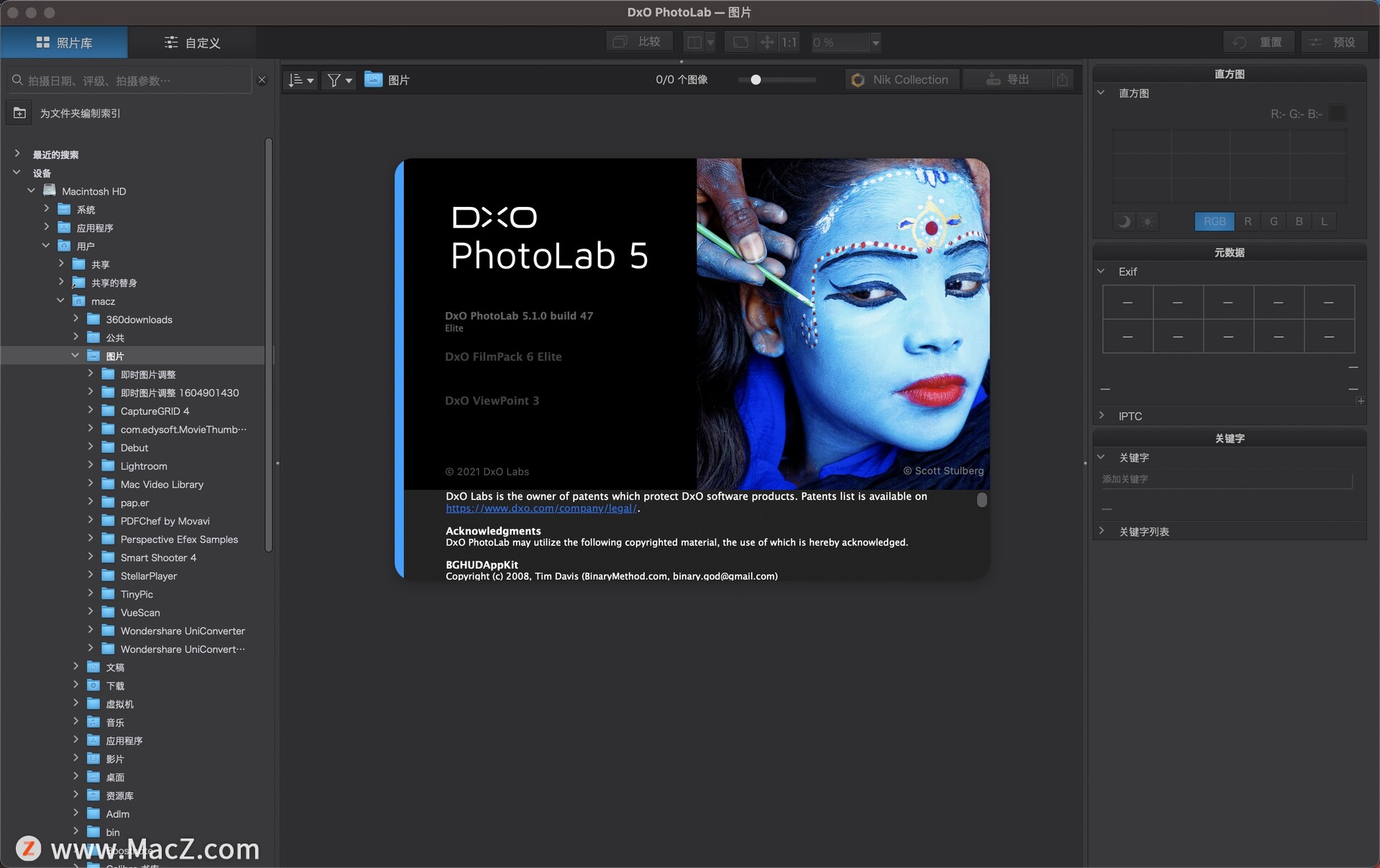Click the 重置 (Reset) icon

pyautogui.click(x=1259, y=41)
